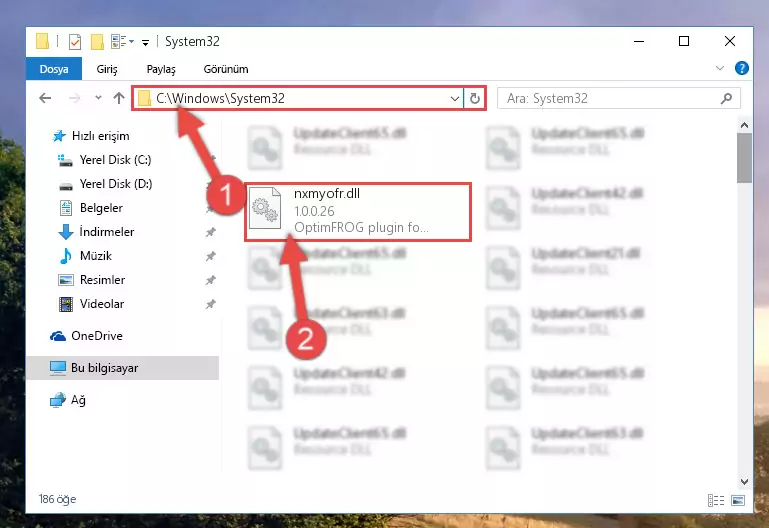Minimize the System32 window

(x=639, y=41)
